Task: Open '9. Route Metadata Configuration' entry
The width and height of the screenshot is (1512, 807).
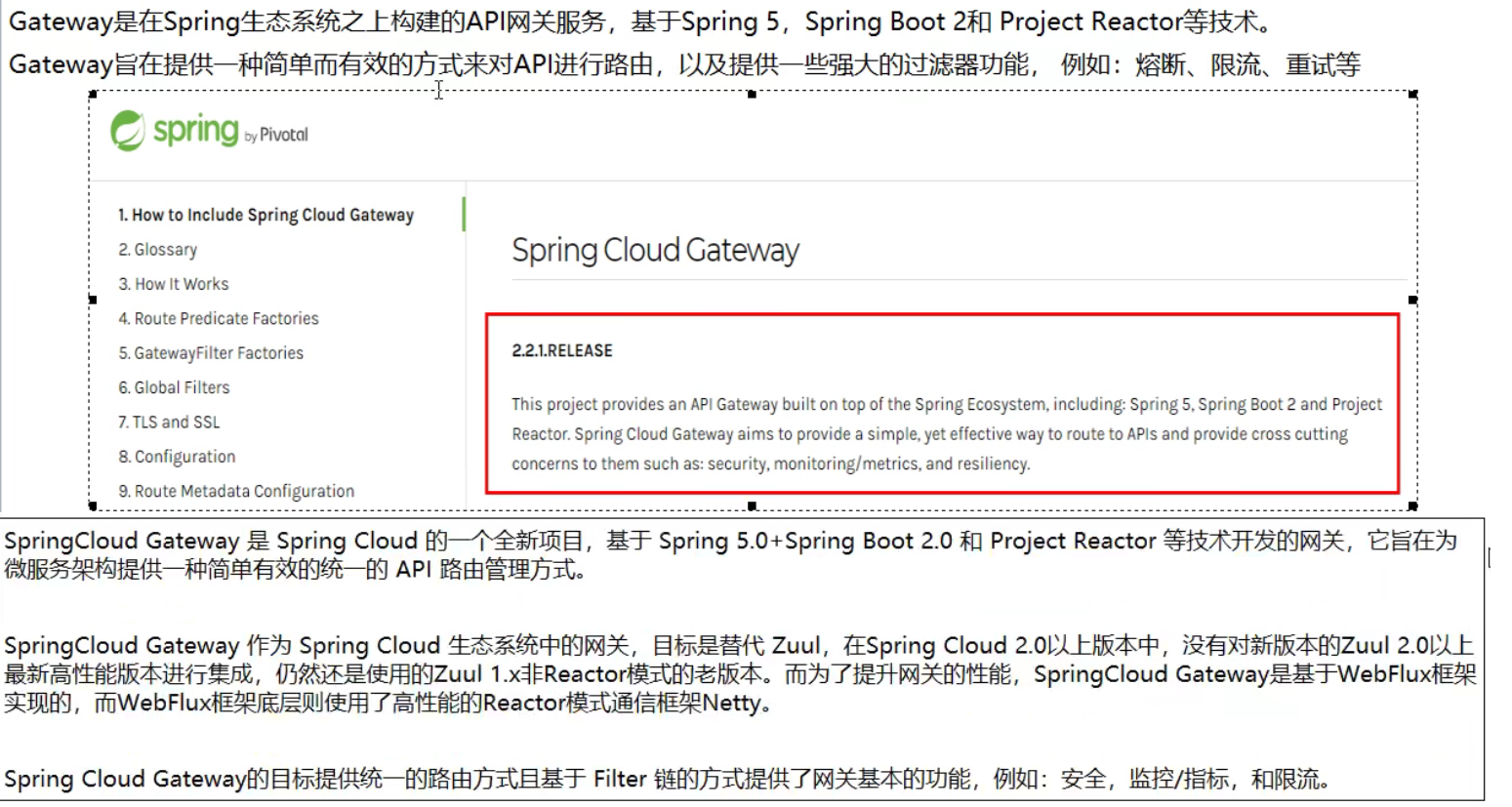Action: (237, 491)
